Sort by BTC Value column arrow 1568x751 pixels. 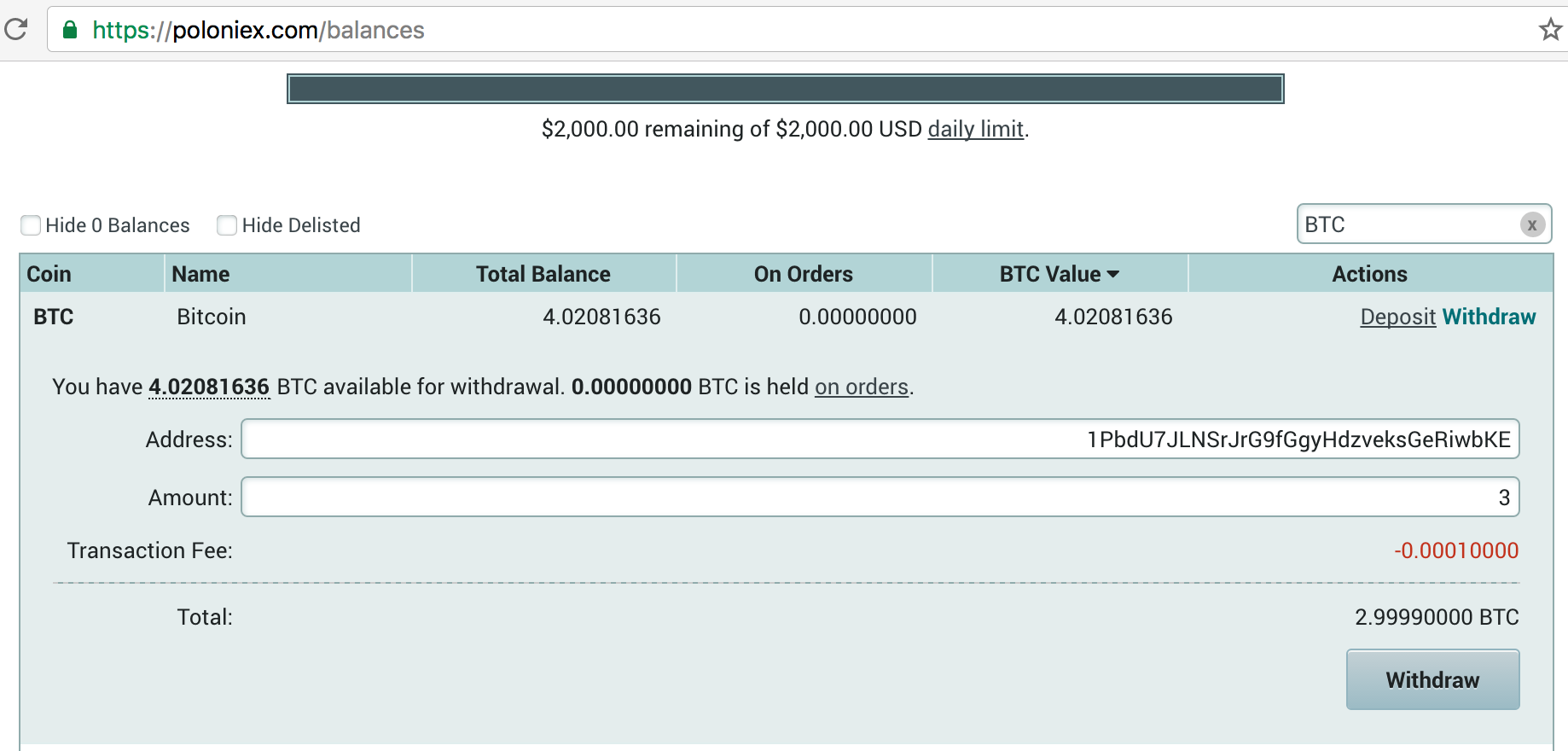pos(1112,274)
